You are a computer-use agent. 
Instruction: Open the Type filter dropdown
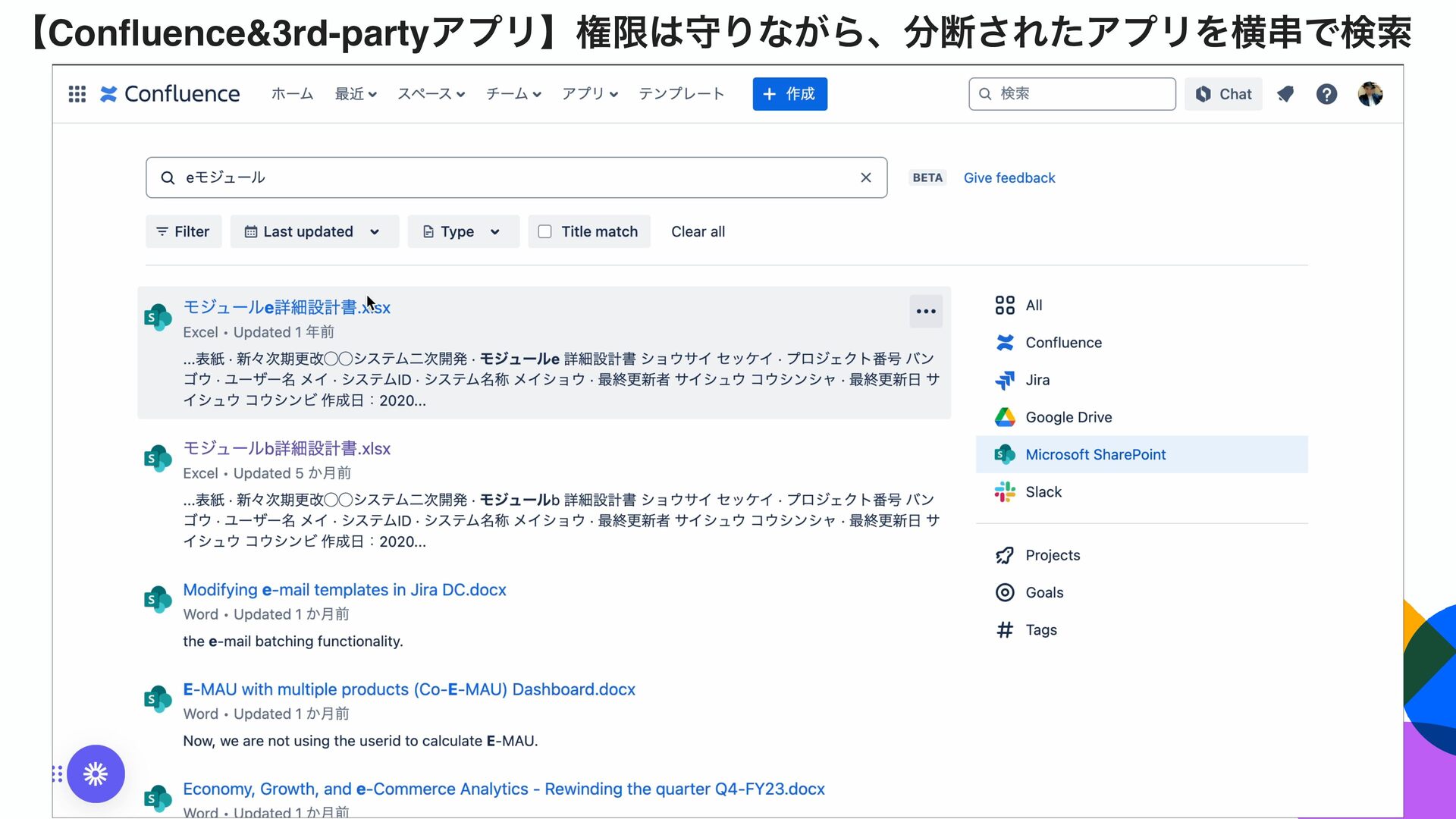tap(463, 231)
